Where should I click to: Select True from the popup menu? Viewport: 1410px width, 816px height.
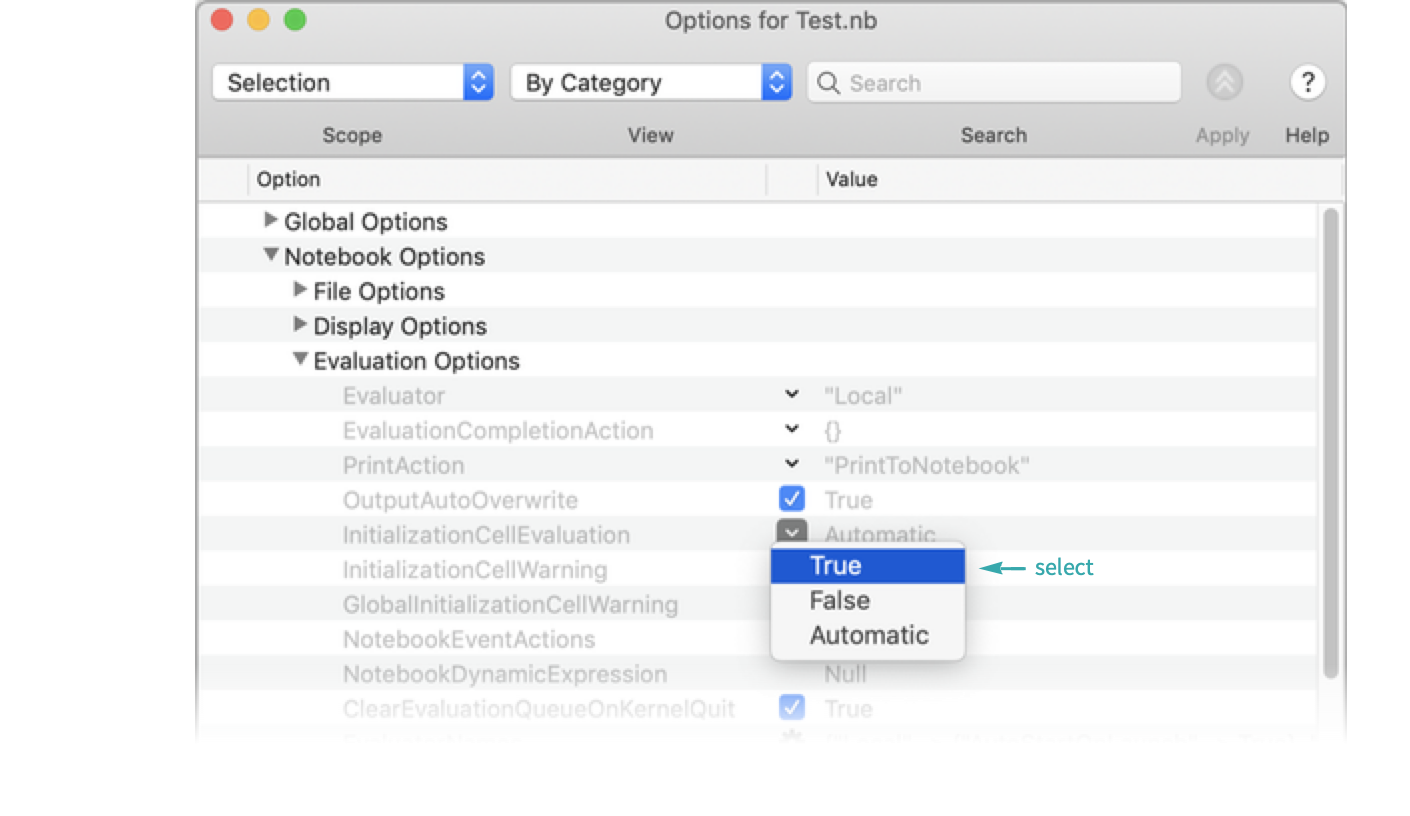[x=867, y=566]
